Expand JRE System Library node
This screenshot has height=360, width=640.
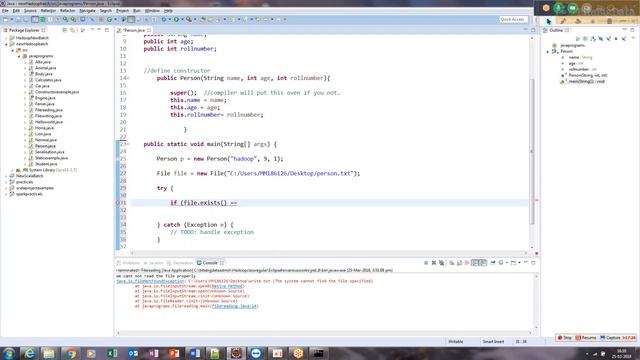pos(13,170)
